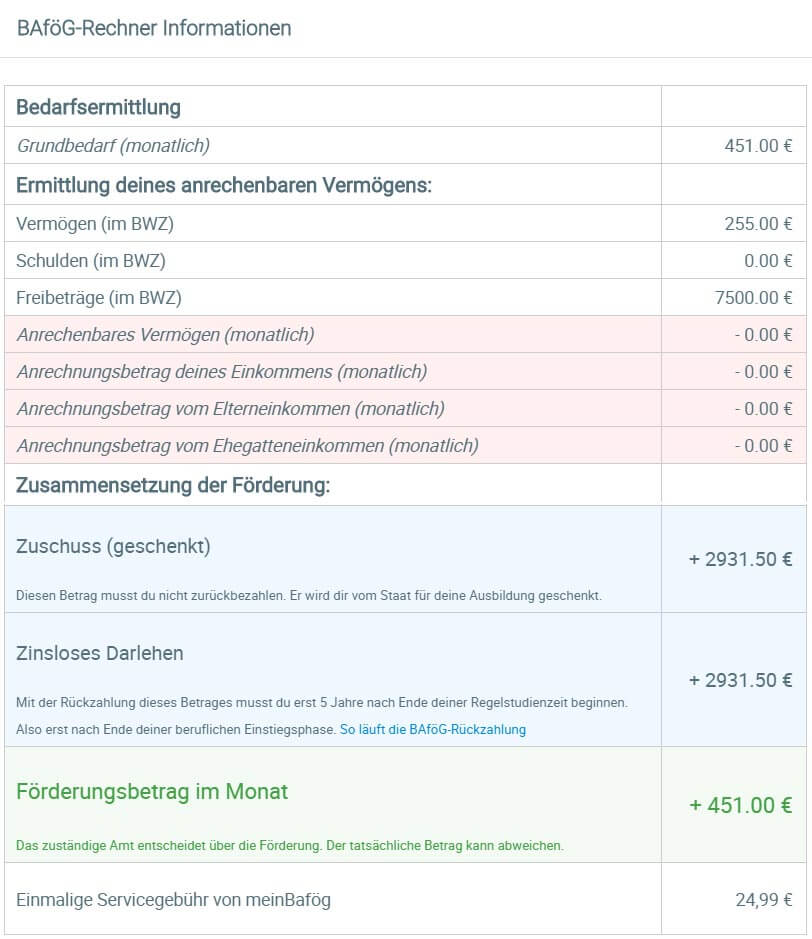Click the 'Schulden (im BWZ)' label
Screen dimensions: 812x939
point(91,261)
